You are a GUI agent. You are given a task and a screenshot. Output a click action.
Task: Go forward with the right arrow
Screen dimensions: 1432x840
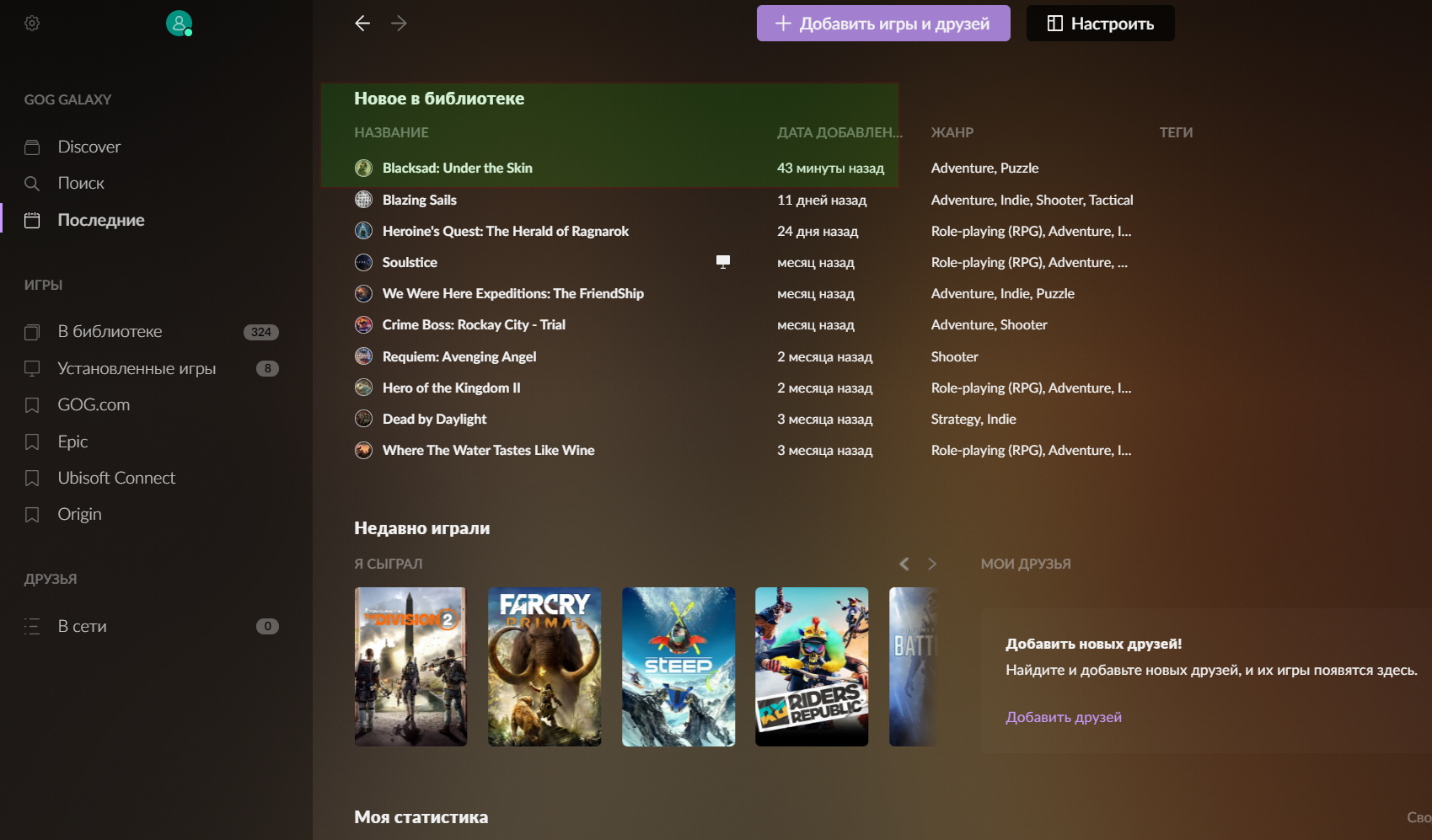coord(400,24)
